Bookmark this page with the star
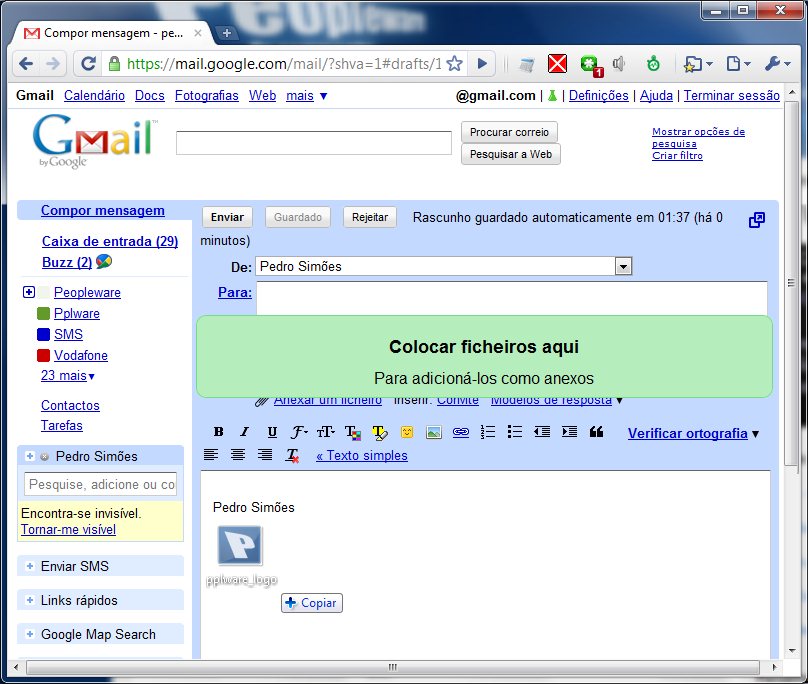Viewport: 808px width, 684px height. [454, 64]
